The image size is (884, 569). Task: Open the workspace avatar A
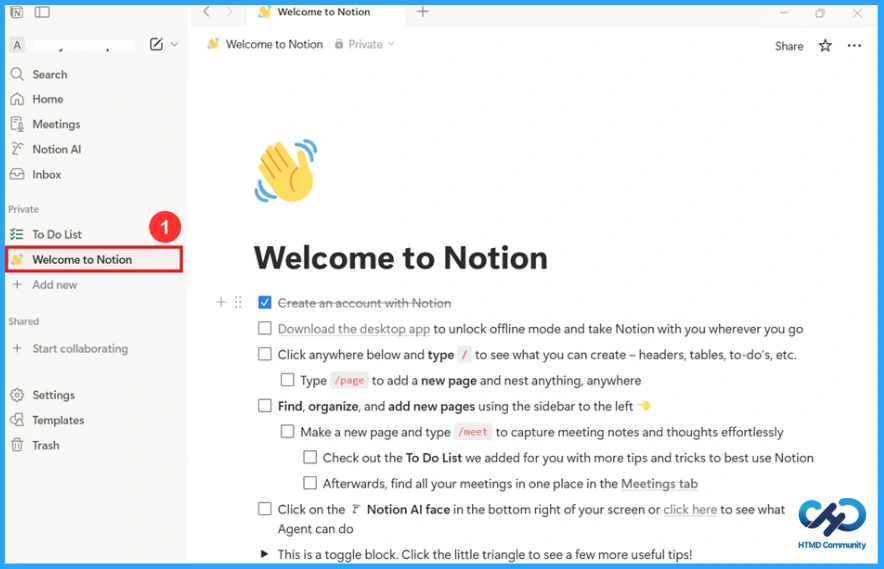(17, 45)
